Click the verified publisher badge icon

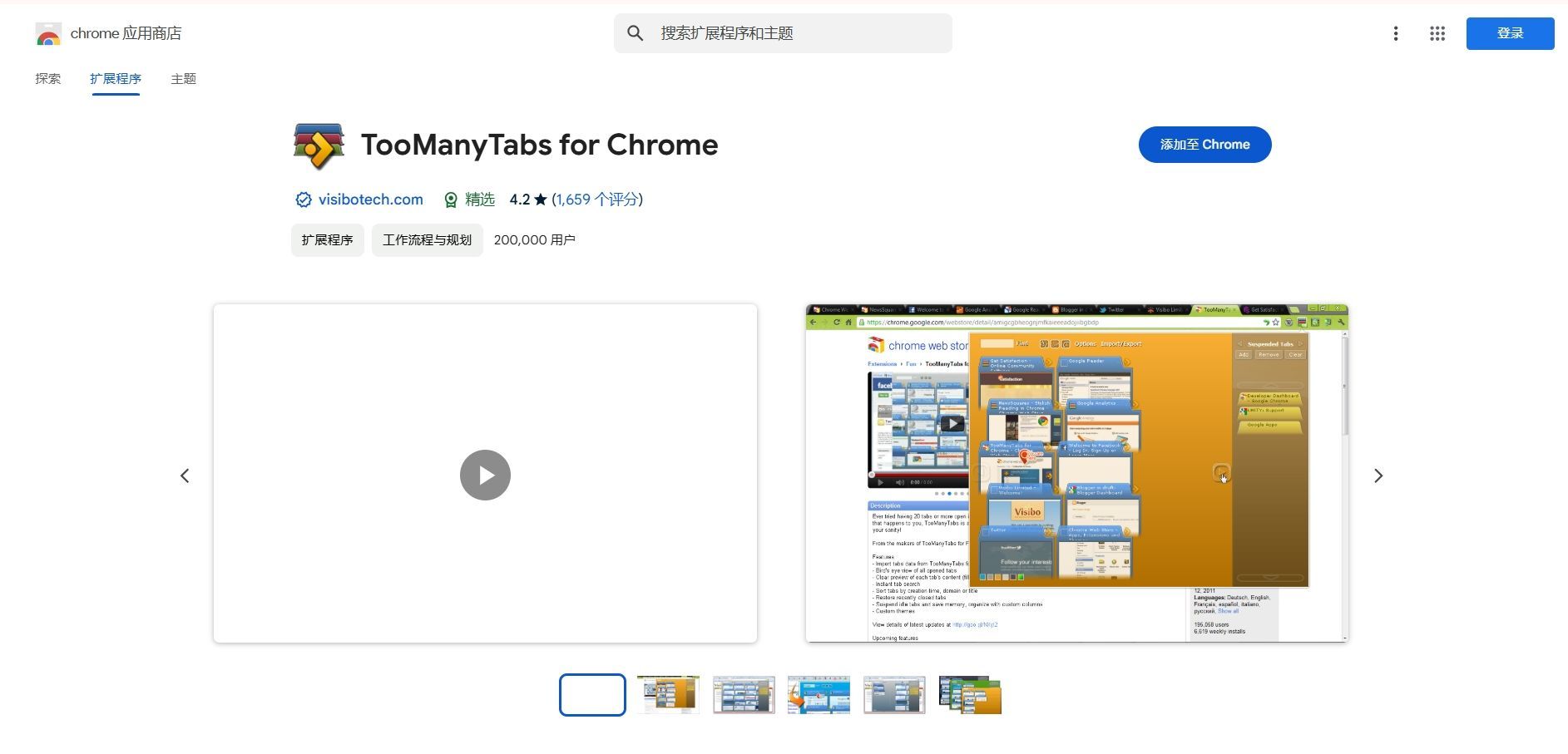(x=304, y=200)
